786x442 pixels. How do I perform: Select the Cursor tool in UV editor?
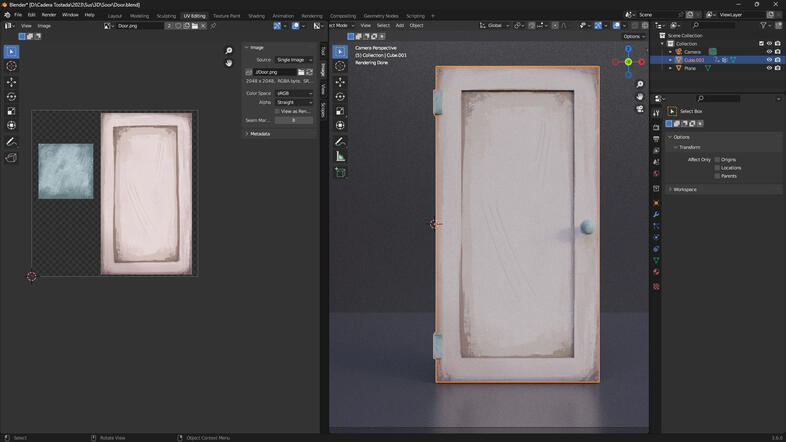[12, 67]
